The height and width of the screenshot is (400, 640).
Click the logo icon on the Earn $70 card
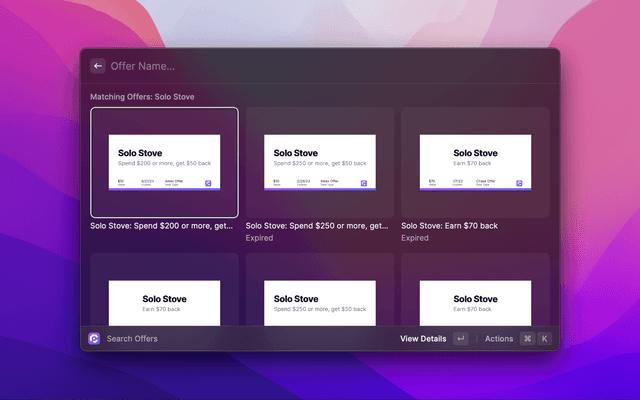[x=520, y=183]
